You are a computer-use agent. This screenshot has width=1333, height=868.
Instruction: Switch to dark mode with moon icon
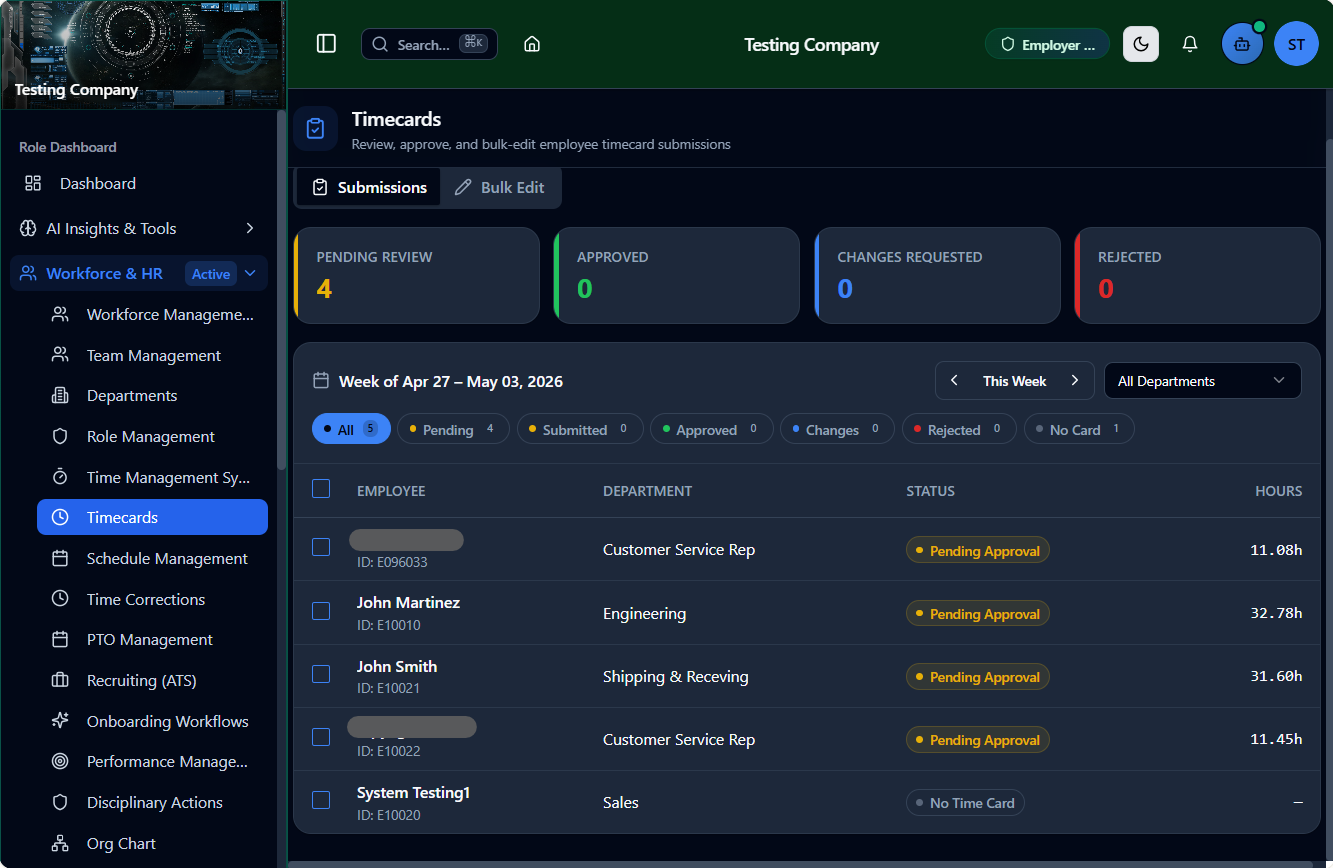coord(1141,44)
